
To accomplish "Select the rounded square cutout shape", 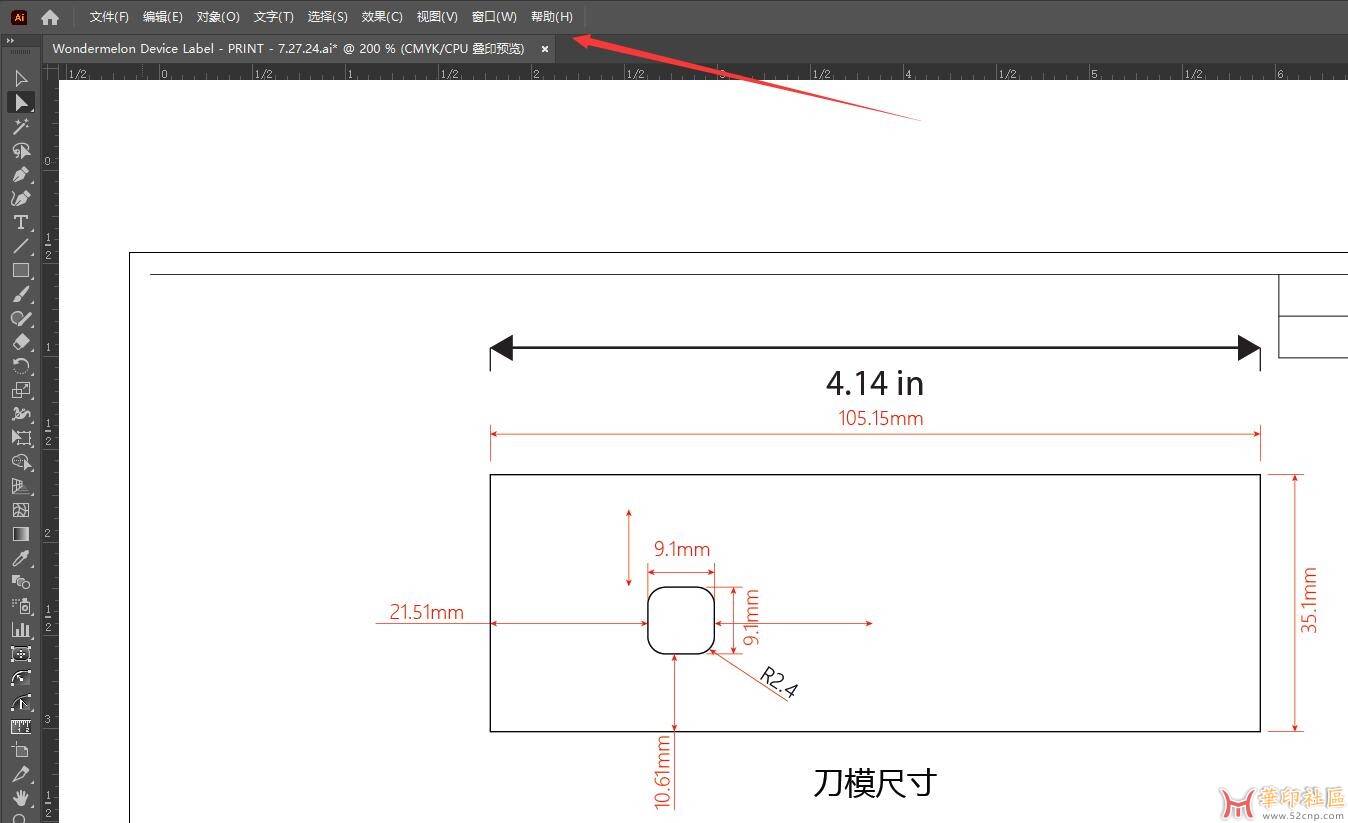I will tap(681, 620).
